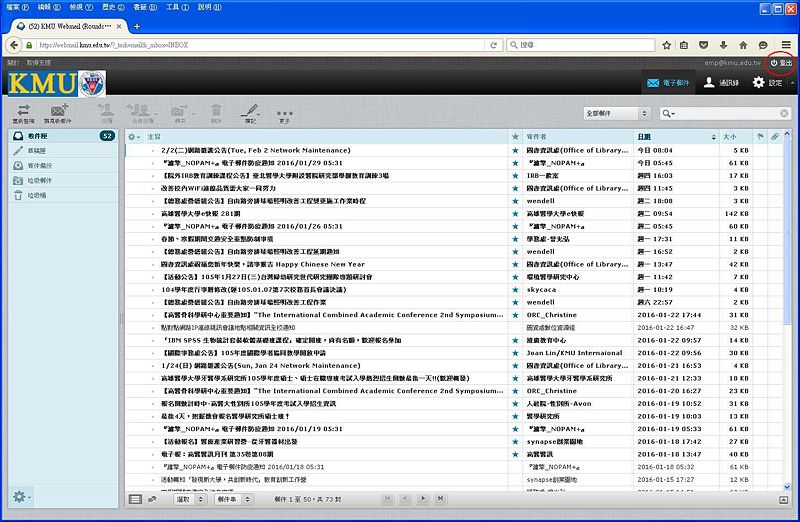Bookmark this page with the star icon
800x522 pixels.
666,45
